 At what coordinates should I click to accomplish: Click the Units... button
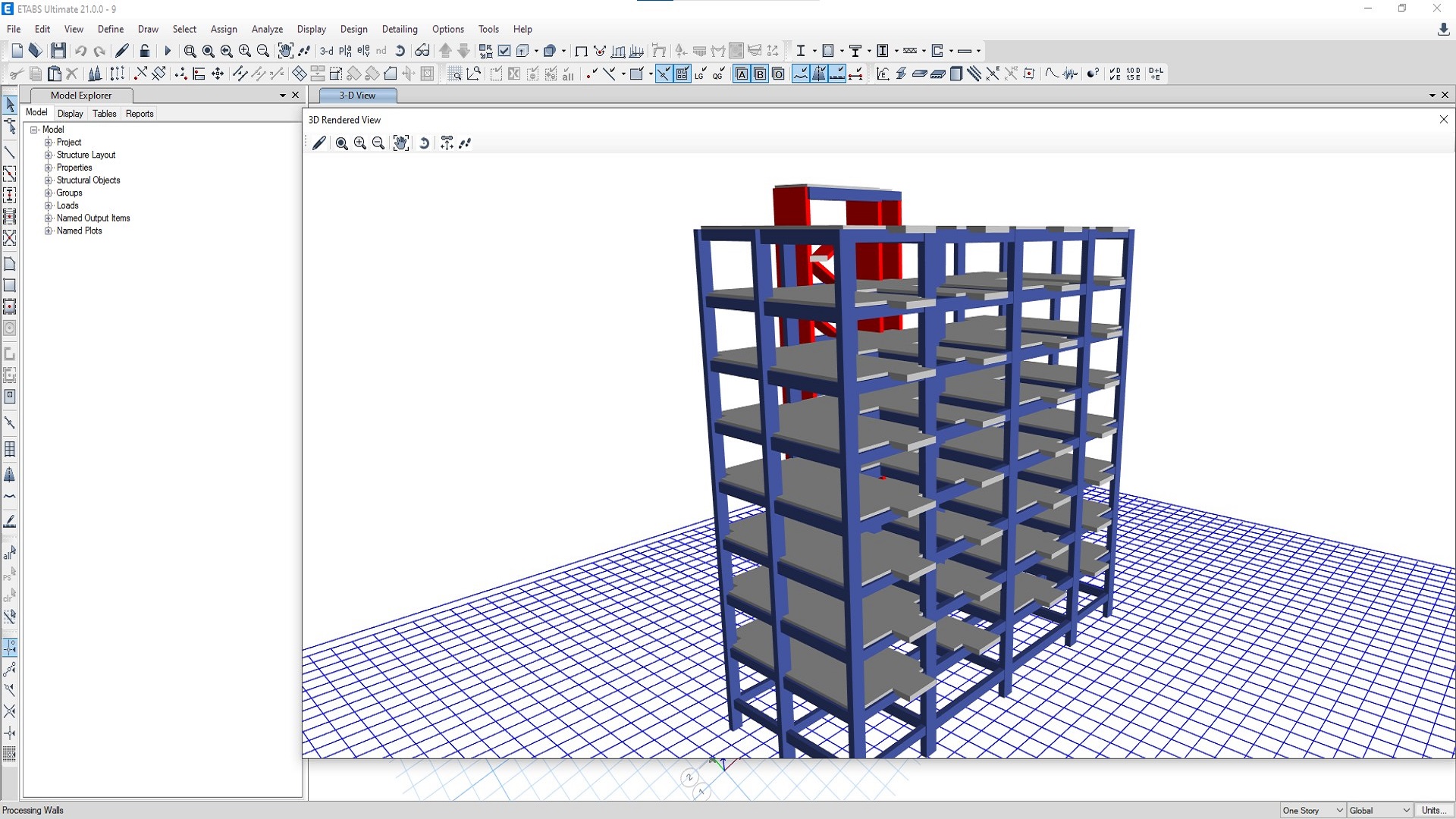pyautogui.click(x=1433, y=810)
